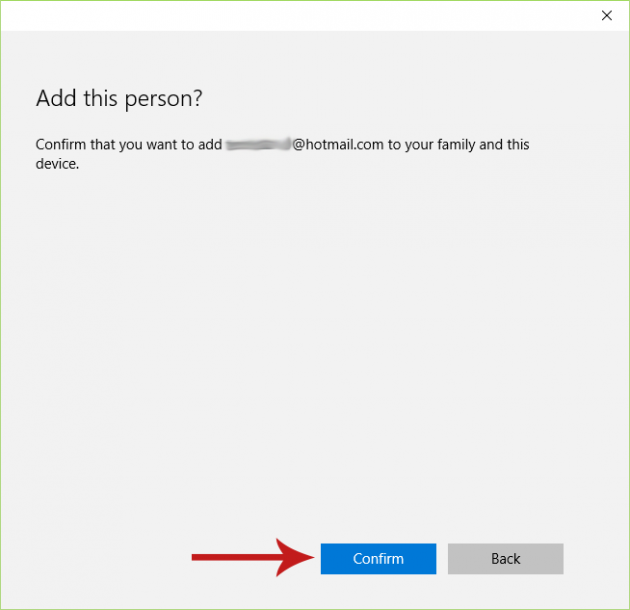This screenshot has height=610, width=630.
Task: Click the word "Add" in the heading
Action: coord(54,98)
